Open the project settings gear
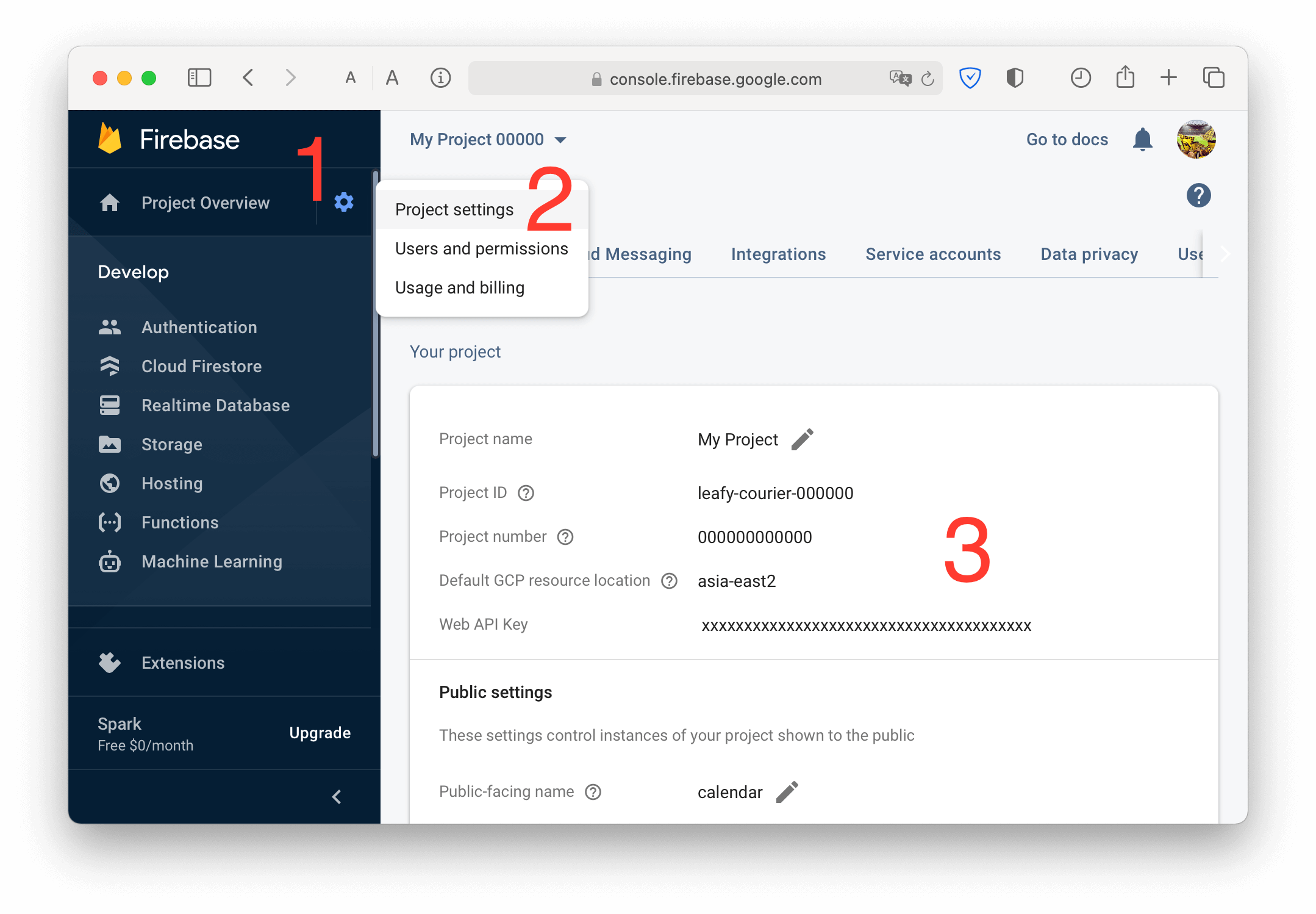 tap(343, 202)
